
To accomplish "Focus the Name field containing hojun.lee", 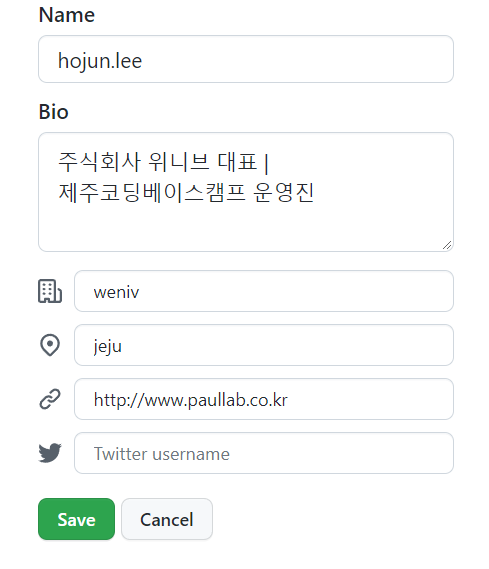I will pos(246,59).
